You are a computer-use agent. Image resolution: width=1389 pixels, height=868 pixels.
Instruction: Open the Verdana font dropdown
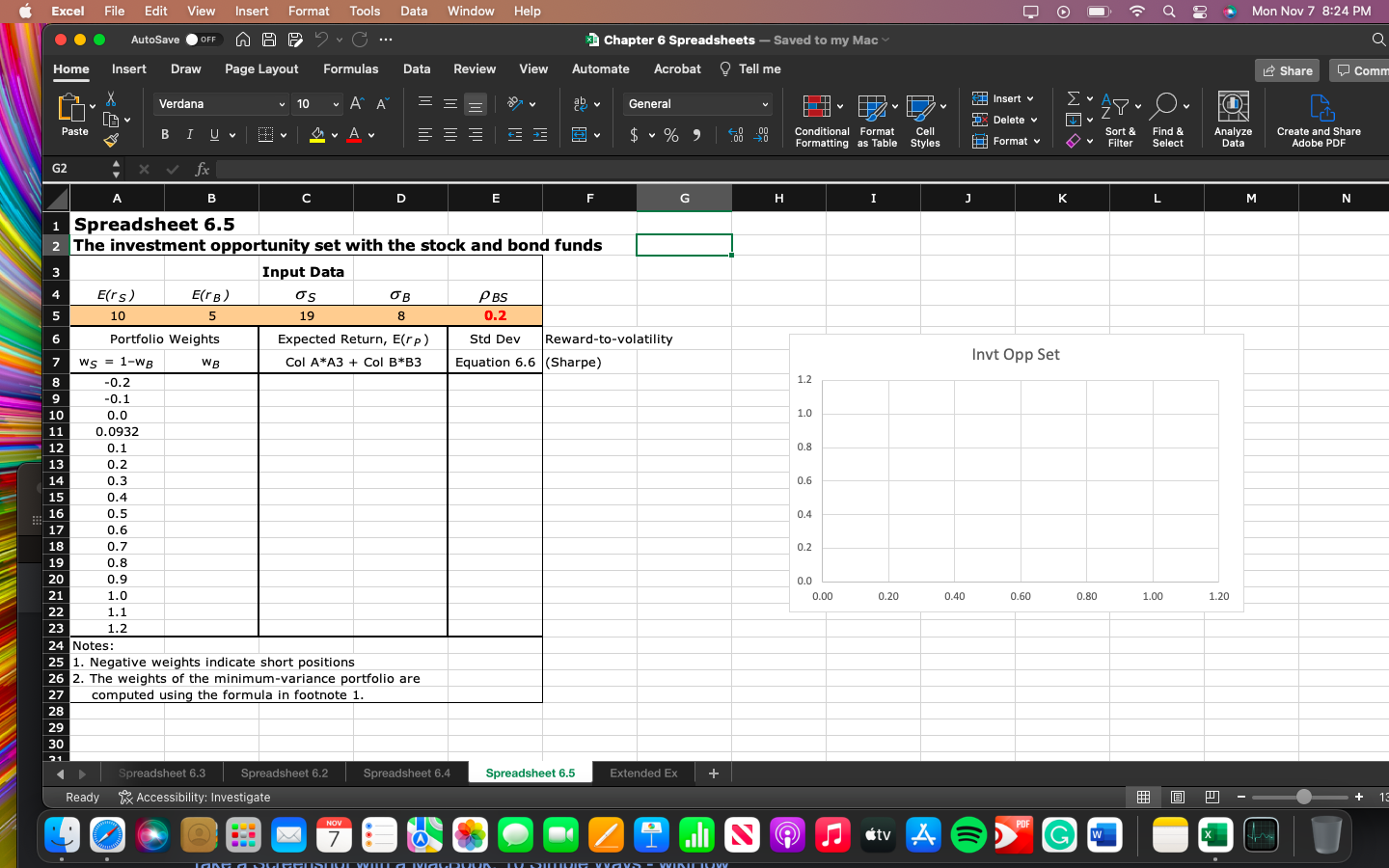pyautogui.click(x=220, y=103)
